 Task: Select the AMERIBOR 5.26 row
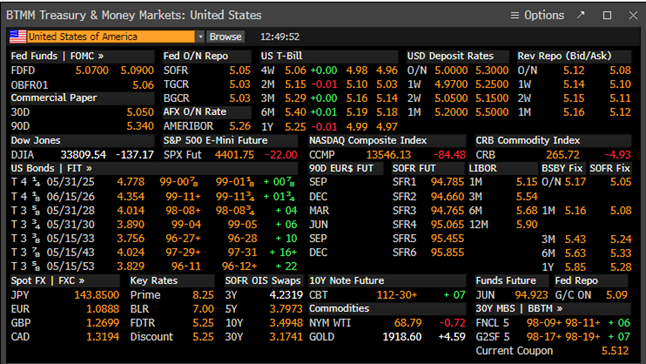tap(207, 126)
